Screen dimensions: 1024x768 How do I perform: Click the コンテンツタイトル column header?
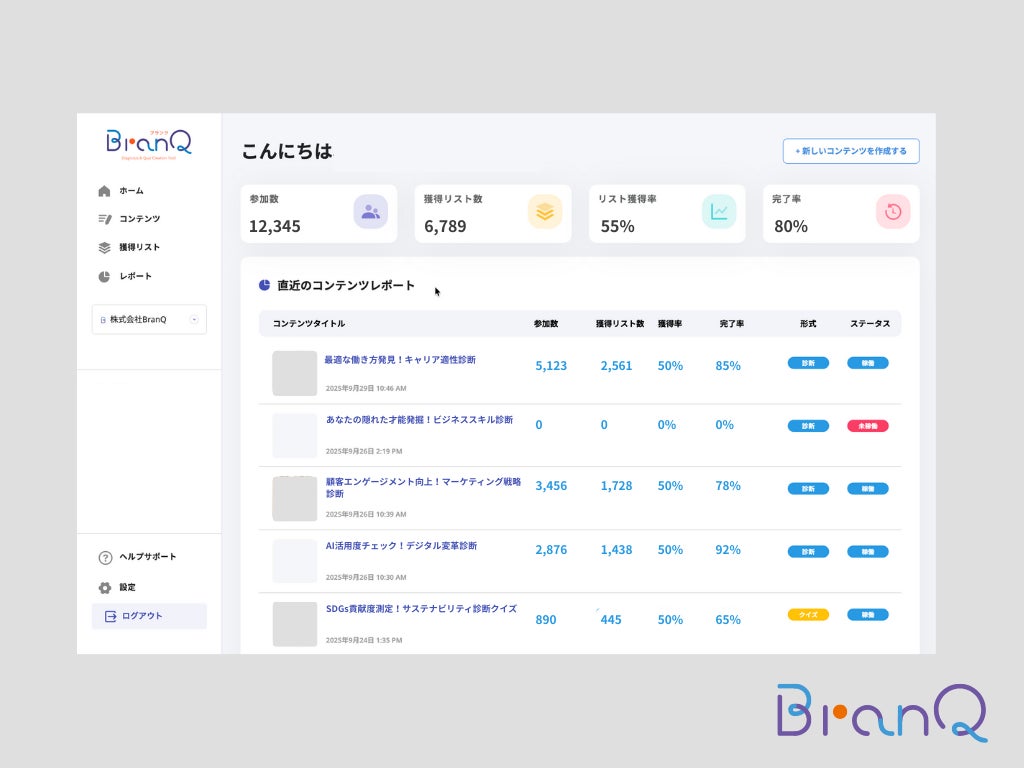309,323
